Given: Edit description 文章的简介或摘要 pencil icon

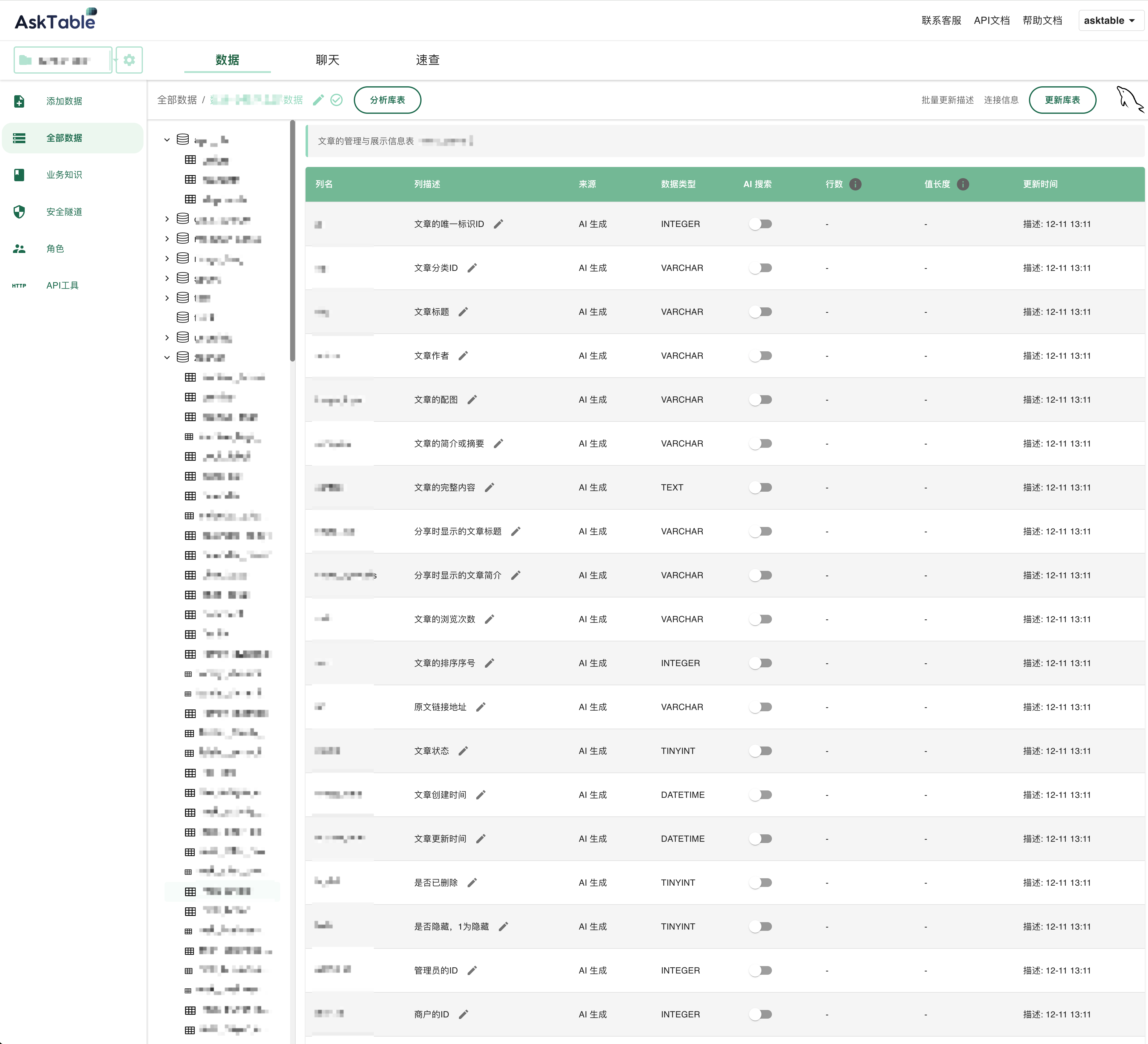Looking at the screenshot, I should pos(498,443).
